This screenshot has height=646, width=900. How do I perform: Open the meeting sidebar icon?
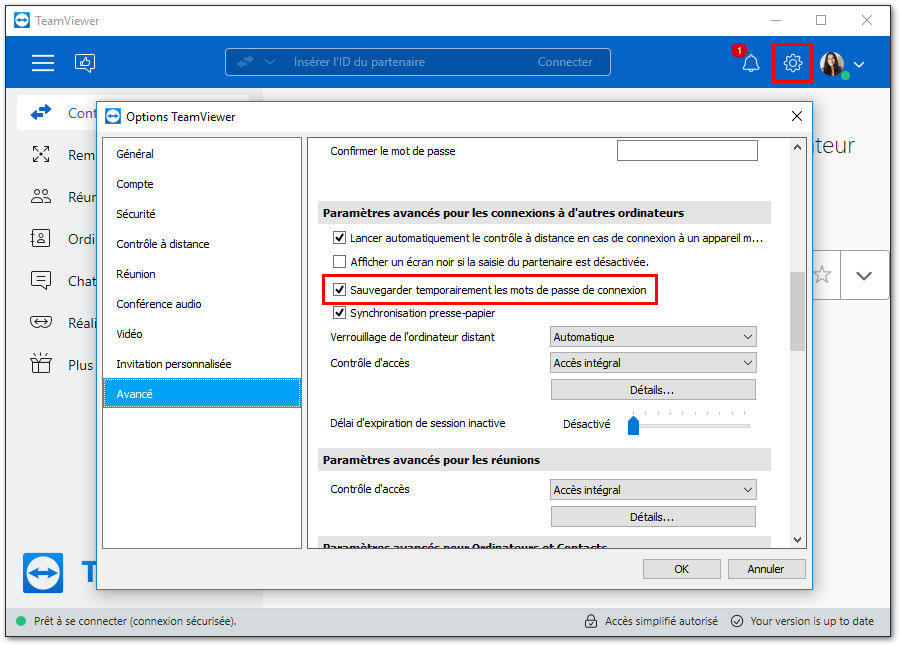click(x=41, y=196)
